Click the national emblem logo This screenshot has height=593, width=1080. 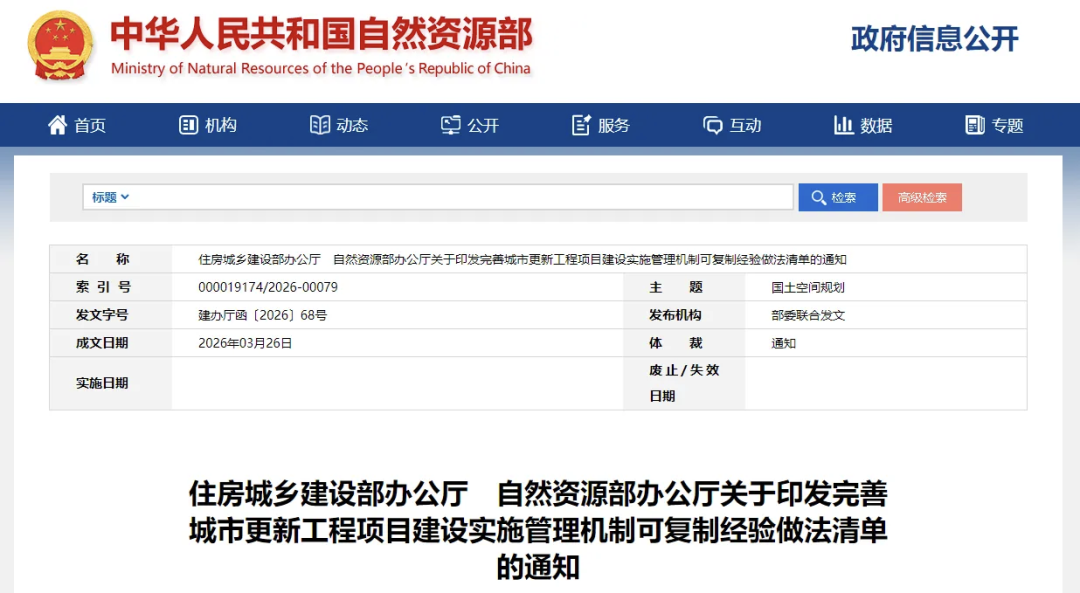[60, 45]
